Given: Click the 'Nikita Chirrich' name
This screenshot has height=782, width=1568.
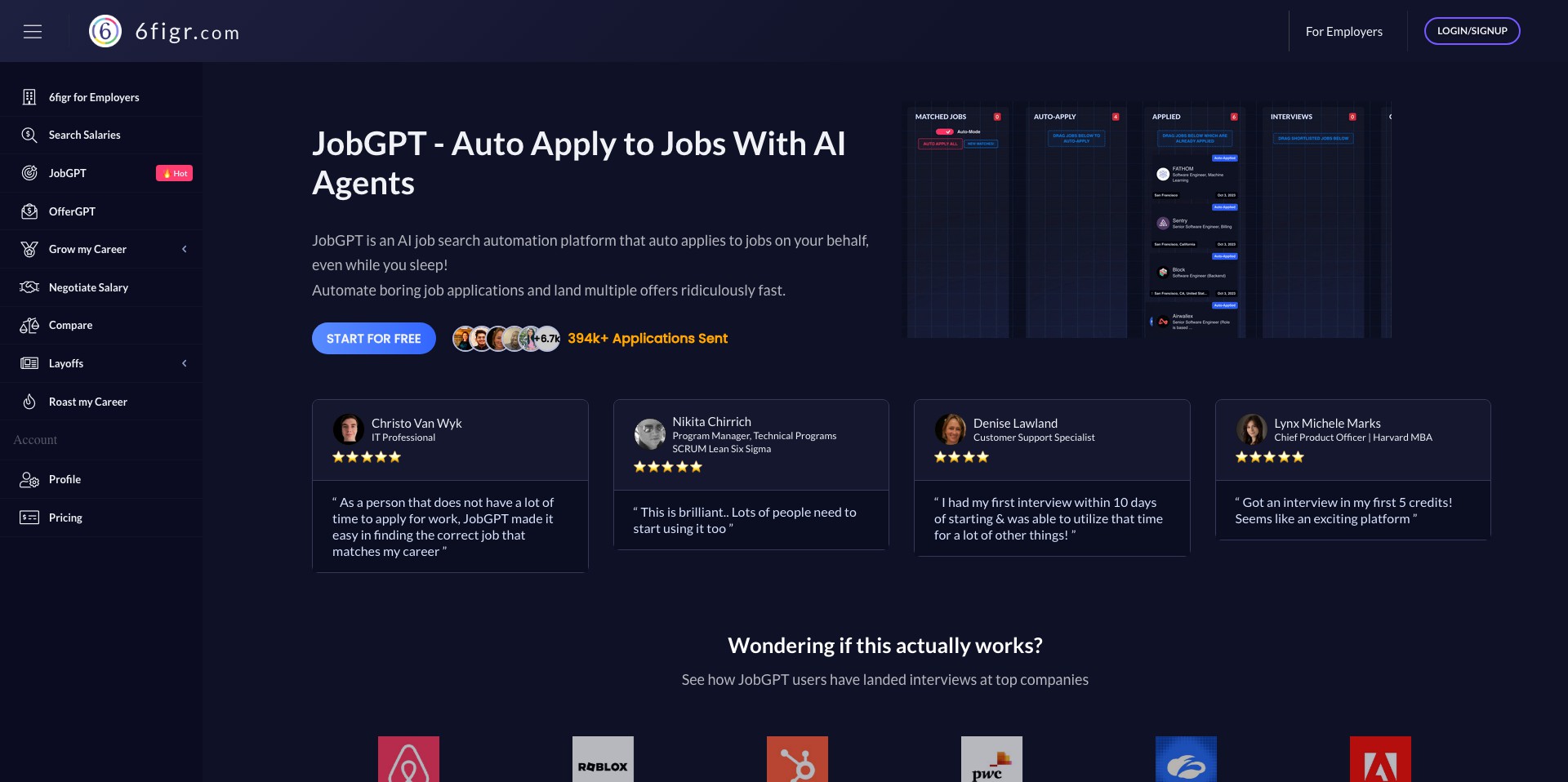Looking at the screenshot, I should click(x=711, y=421).
